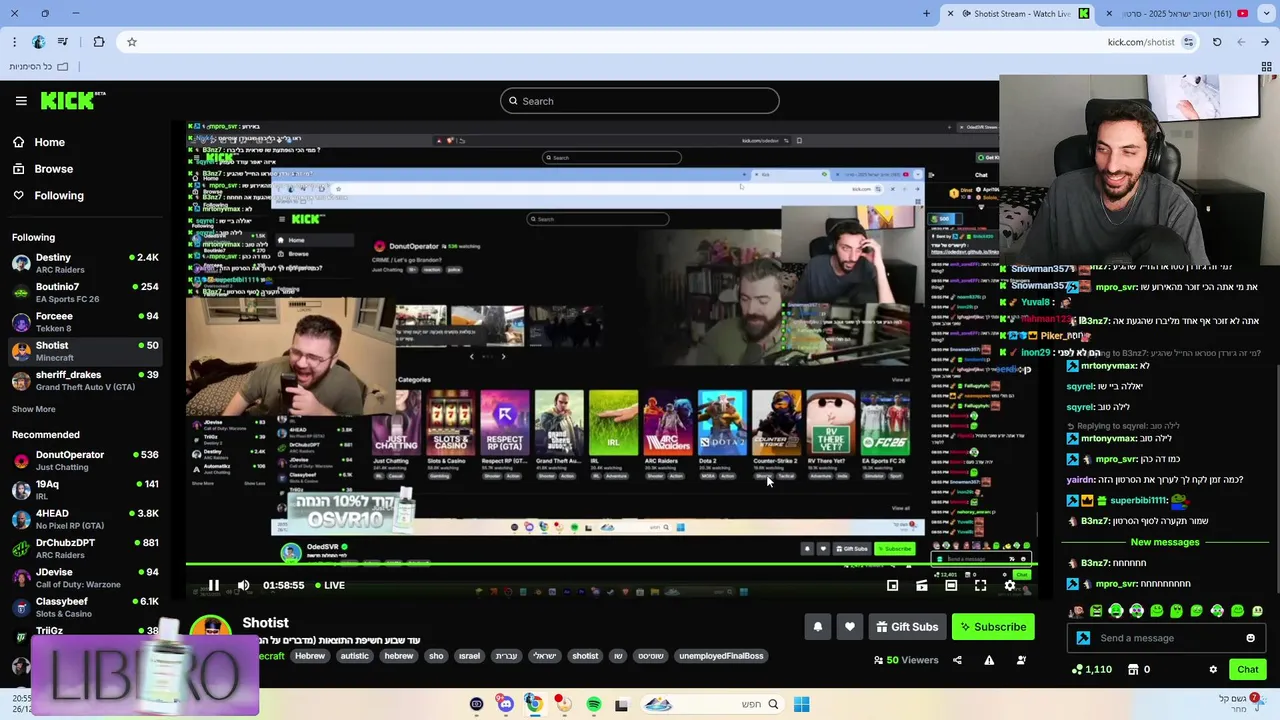The height and width of the screenshot is (720, 1280).
Task: Open Chrome from the taskbar
Action: [x=534, y=704]
